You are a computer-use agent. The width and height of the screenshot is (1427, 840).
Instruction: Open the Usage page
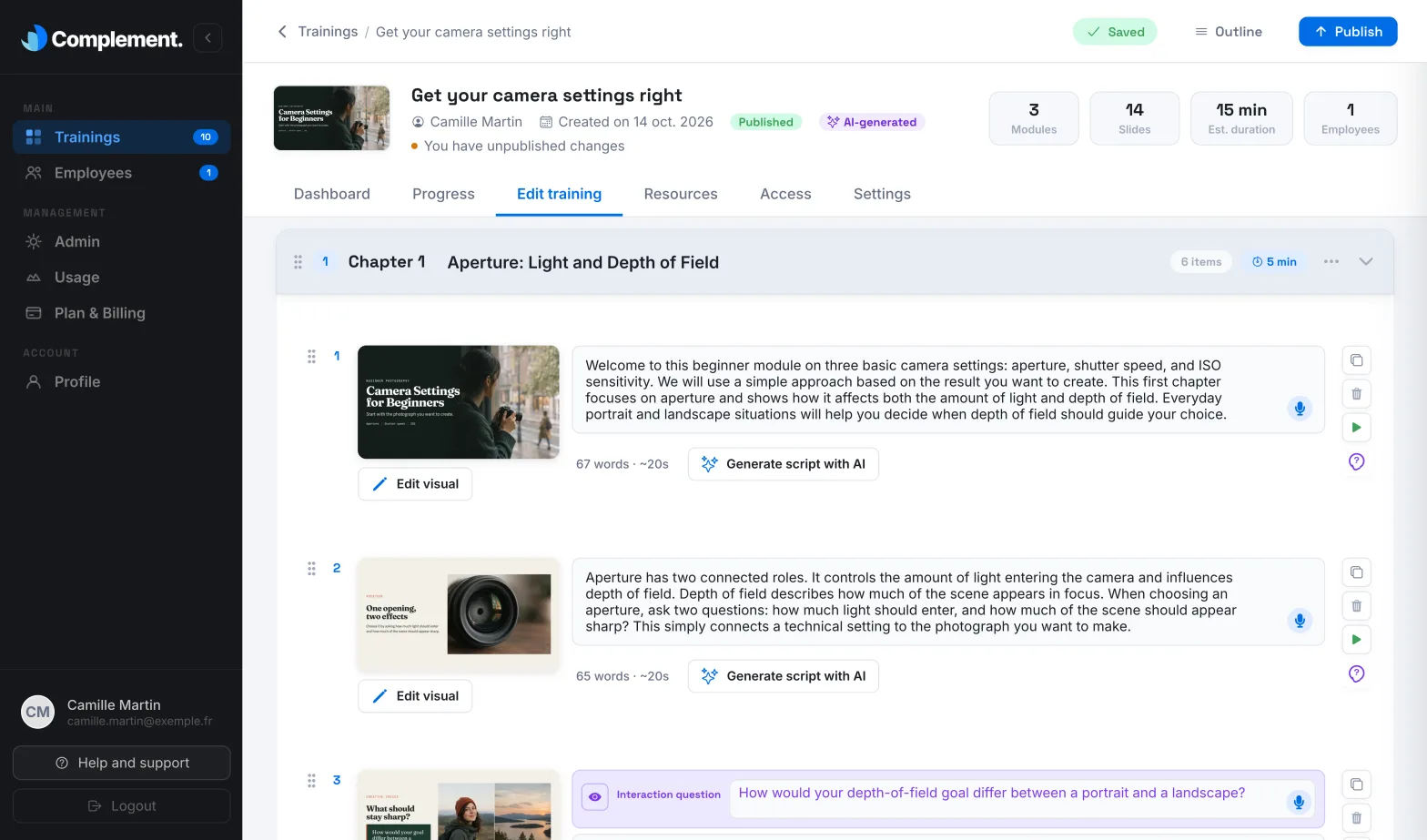coord(122,278)
